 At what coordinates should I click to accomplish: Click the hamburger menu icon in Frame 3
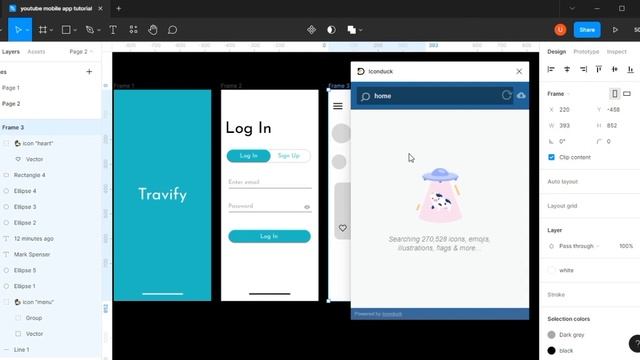coord(338,106)
